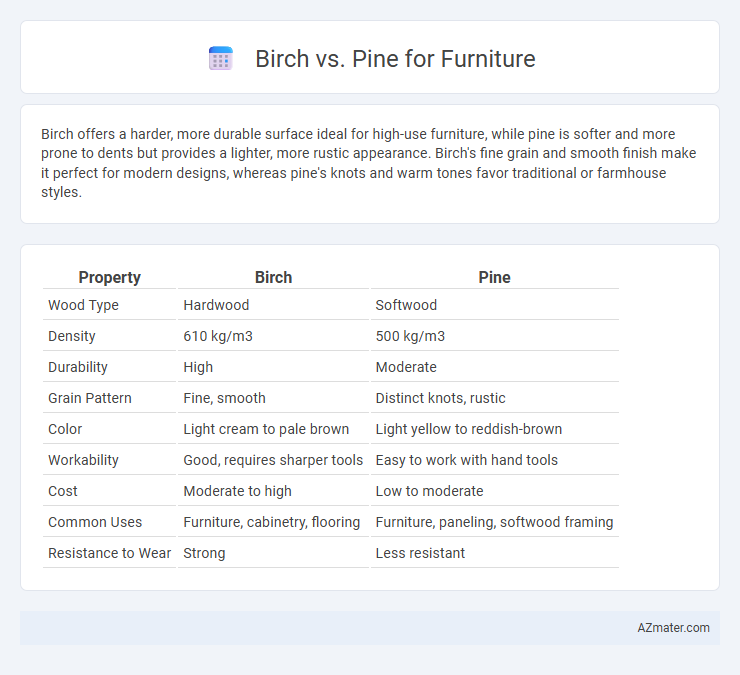740x675 pixels.
Task: Select the 'Common Uses' row label
Action: (95, 522)
